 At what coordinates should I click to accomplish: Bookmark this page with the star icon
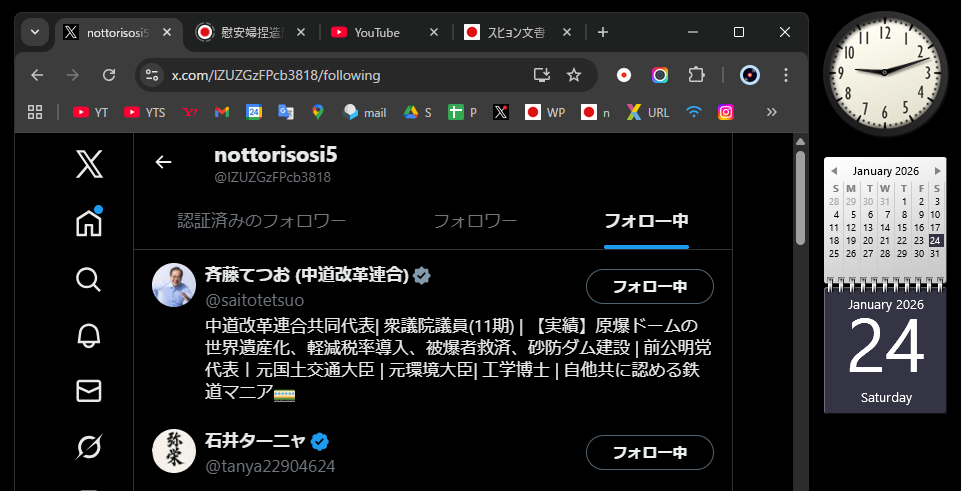tap(574, 75)
